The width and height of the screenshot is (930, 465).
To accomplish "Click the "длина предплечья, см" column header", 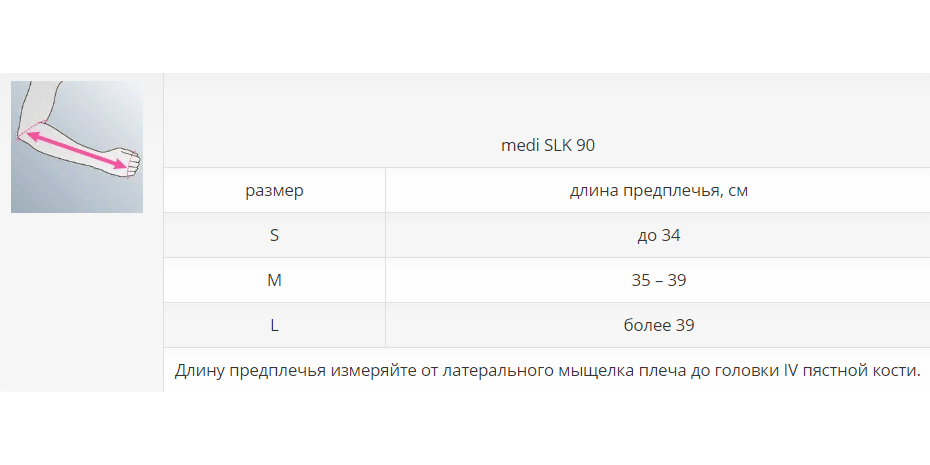I will click(658, 190).
